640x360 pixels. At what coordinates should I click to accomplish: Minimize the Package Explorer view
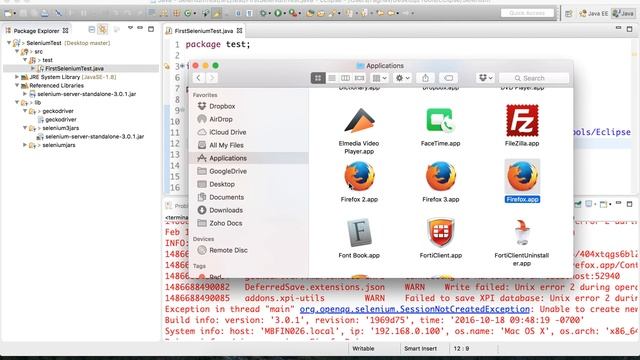point(140,28)
